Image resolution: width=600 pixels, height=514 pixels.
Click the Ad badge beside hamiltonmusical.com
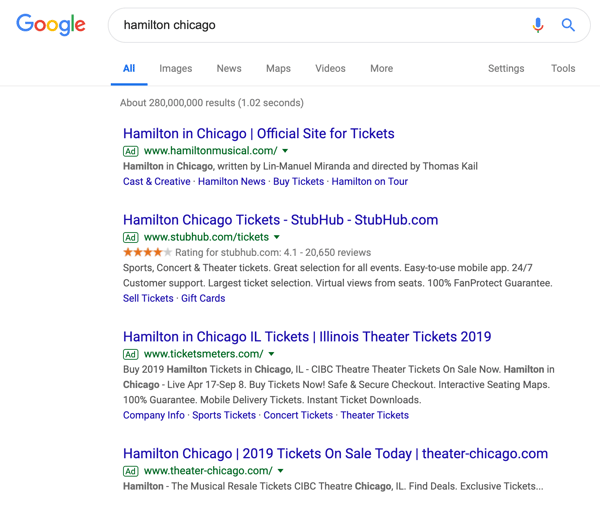pyautogui.click(x=130, y=151)
